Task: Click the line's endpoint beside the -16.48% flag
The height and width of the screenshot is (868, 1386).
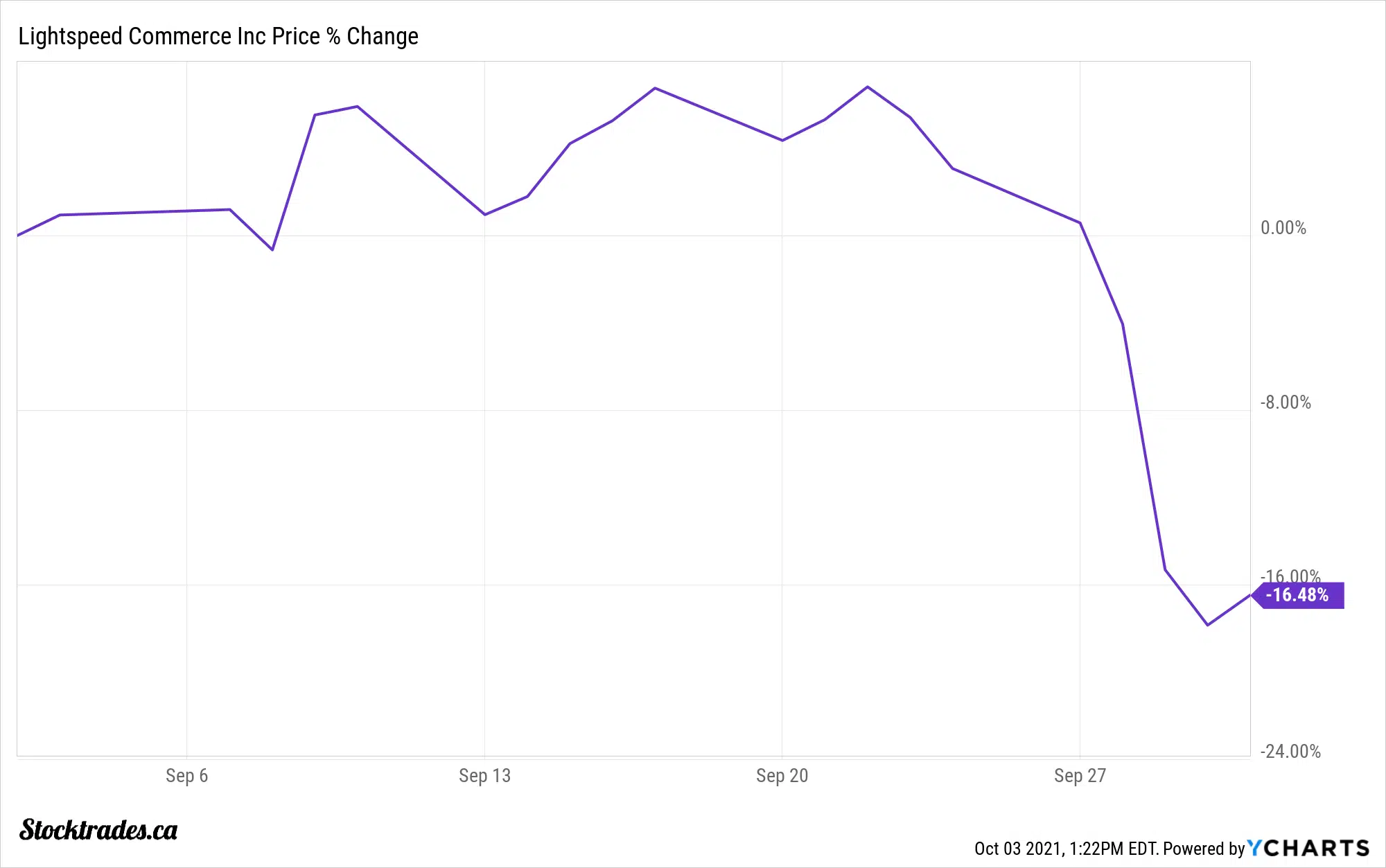Action: pos(1249,595)
